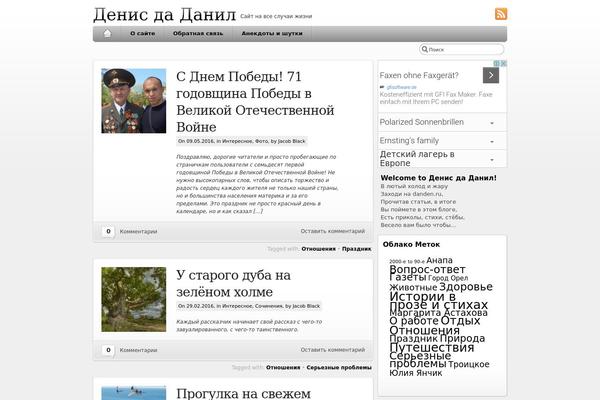Leave a comment on oak tree post

pos(333,350)
